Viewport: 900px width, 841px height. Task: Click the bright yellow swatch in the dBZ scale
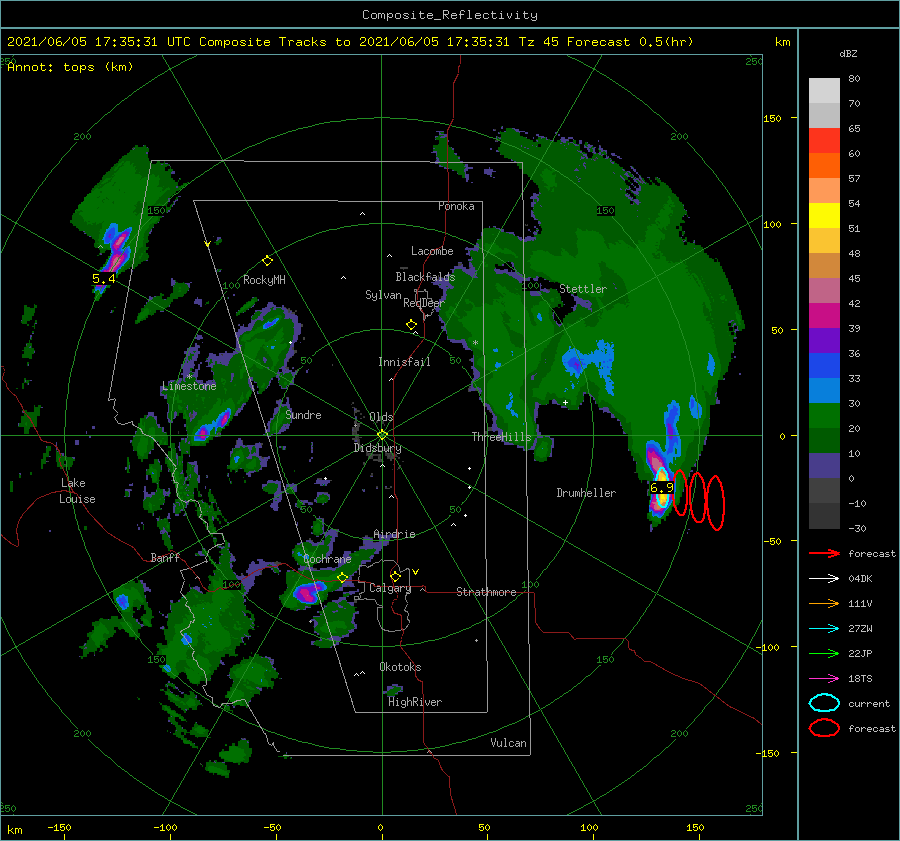click(x=824, y=216)
